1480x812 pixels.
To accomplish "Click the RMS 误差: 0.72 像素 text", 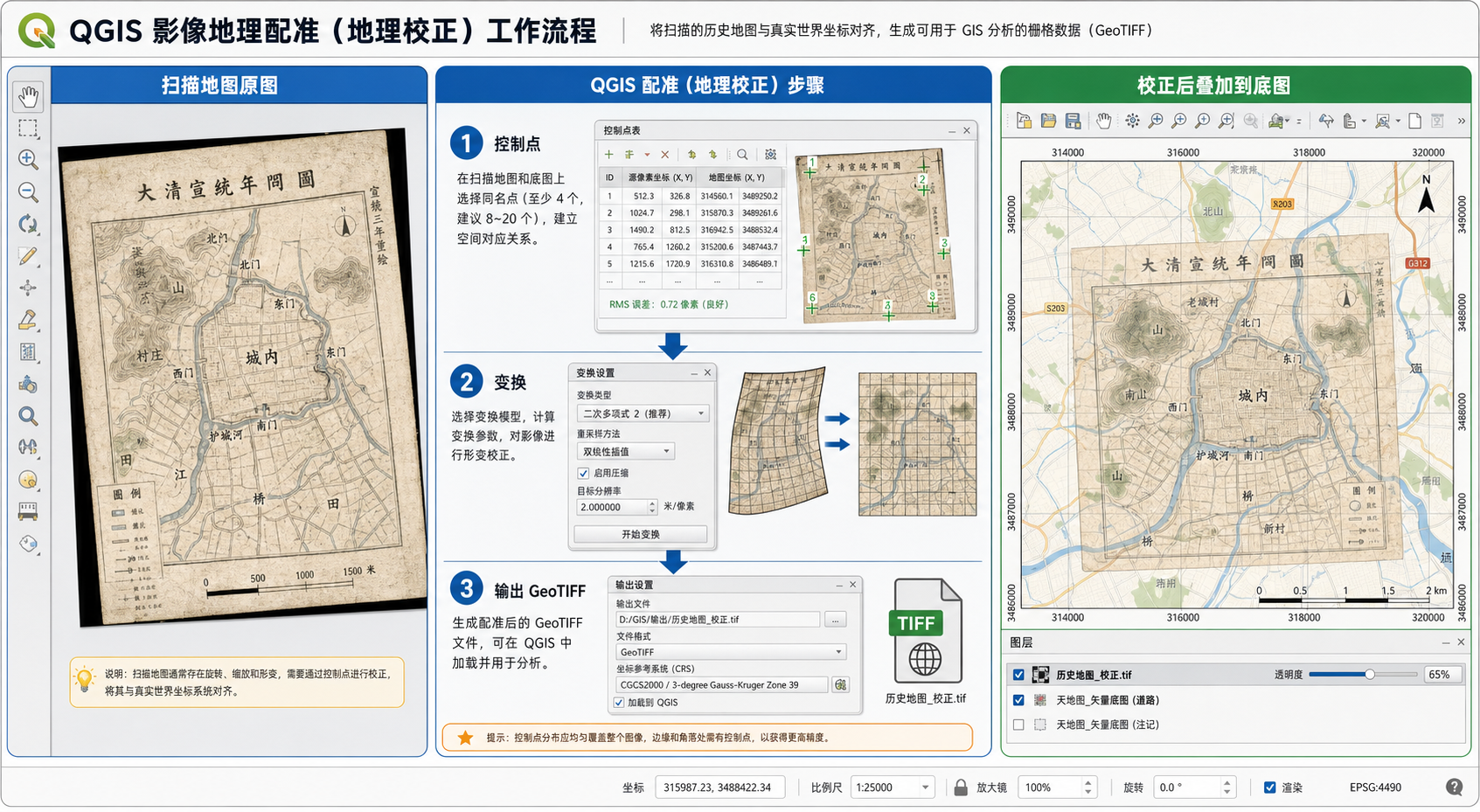I will [x=668, y=305].
